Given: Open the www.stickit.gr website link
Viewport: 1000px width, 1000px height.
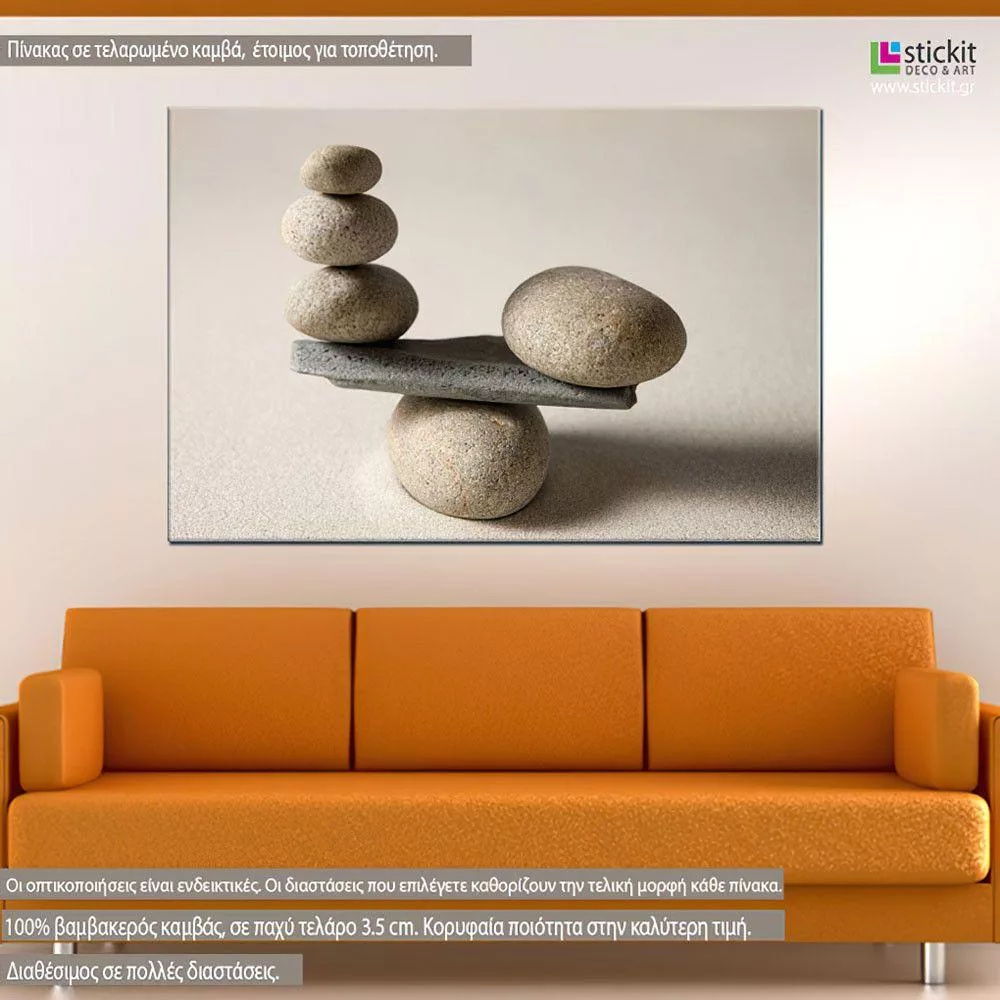Looking at the screenshot, I should click(922, 88).
